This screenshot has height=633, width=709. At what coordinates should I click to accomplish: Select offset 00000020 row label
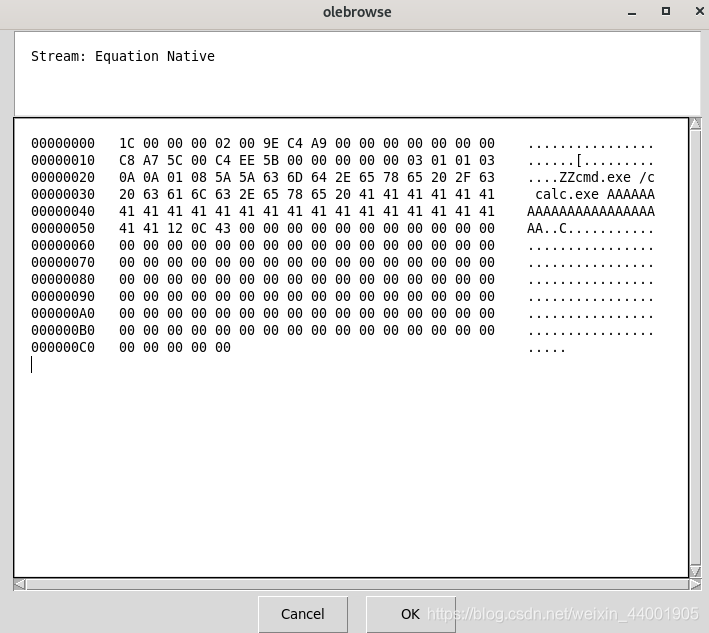tap(63, 177)
